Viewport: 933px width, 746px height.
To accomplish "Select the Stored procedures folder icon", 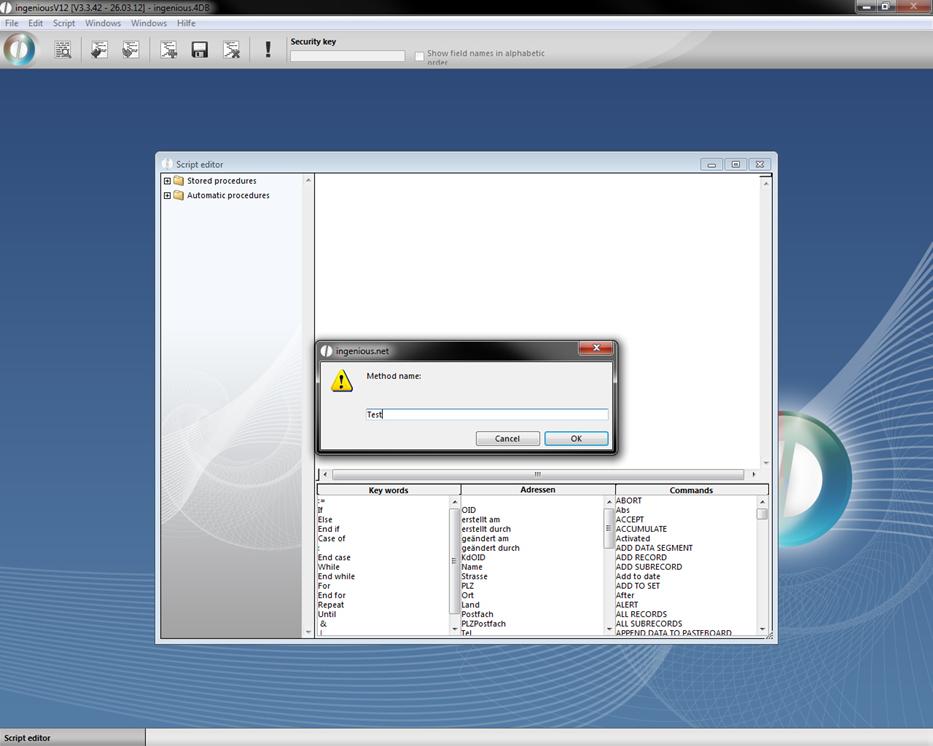I will tap(179, 181).
